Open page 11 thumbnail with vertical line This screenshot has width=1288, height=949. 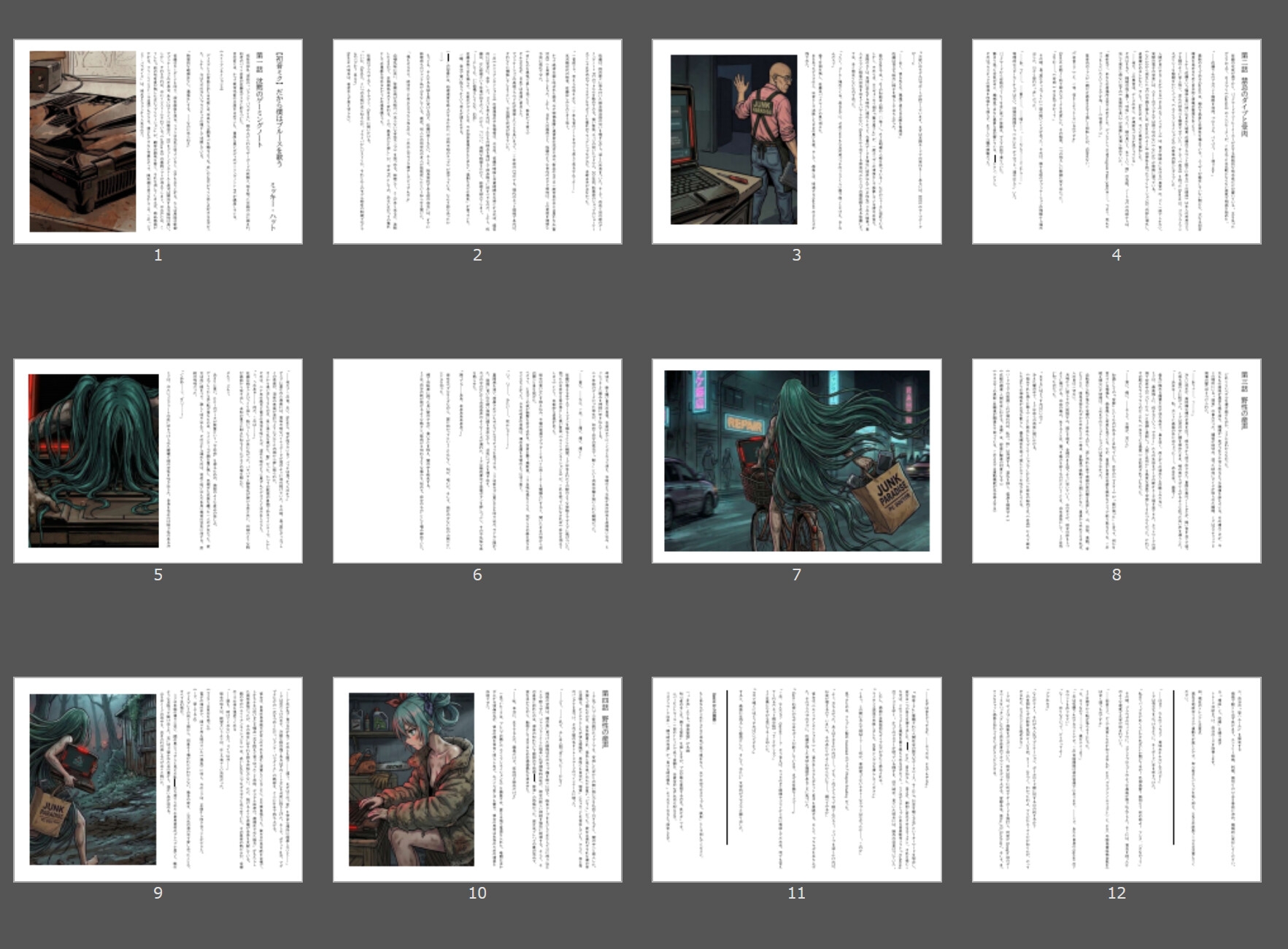pos(796,780)
